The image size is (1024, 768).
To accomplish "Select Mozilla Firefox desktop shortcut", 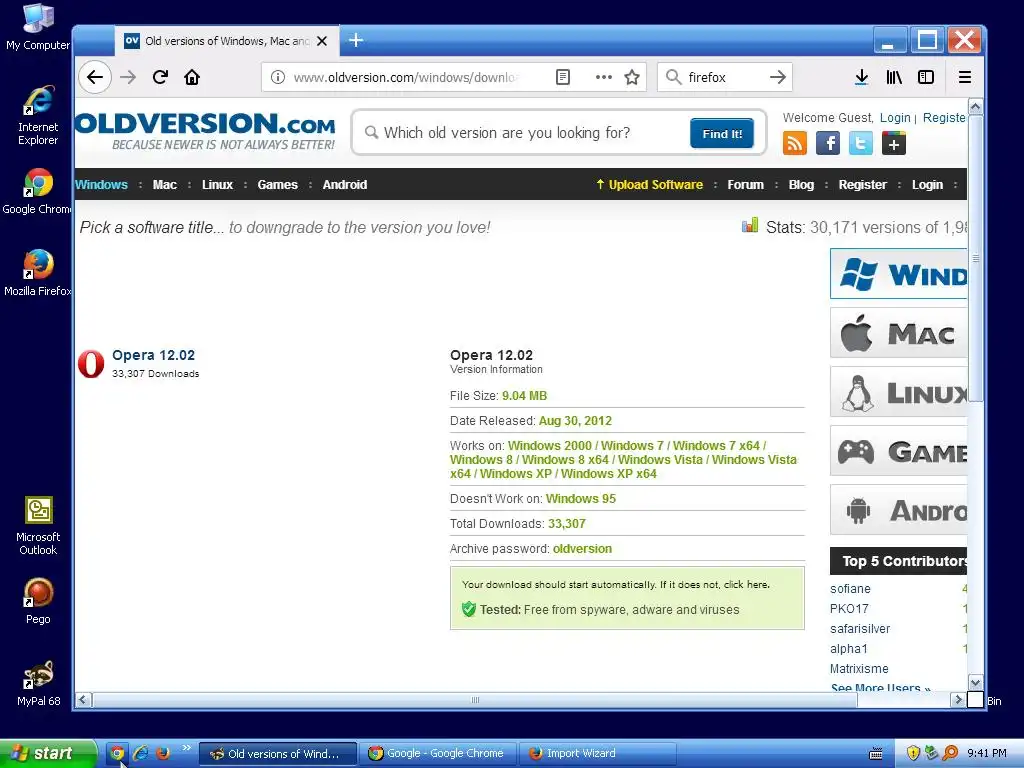I will (38, 273).
